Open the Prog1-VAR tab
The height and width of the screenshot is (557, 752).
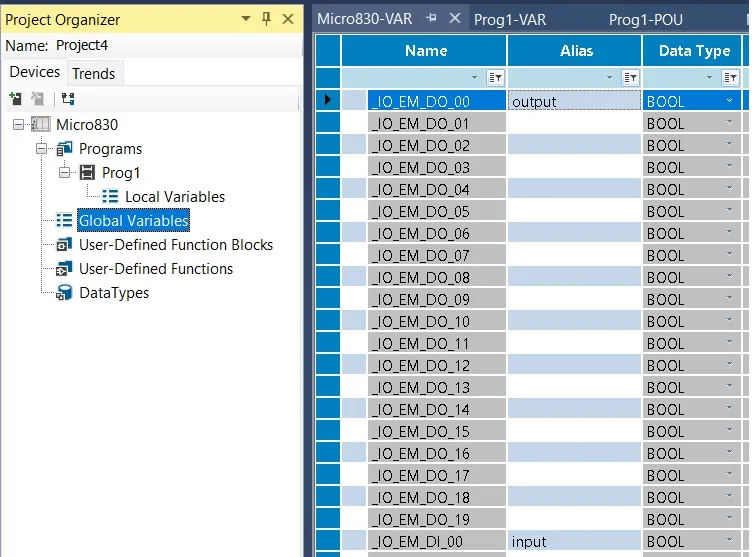tap(510, 20)
